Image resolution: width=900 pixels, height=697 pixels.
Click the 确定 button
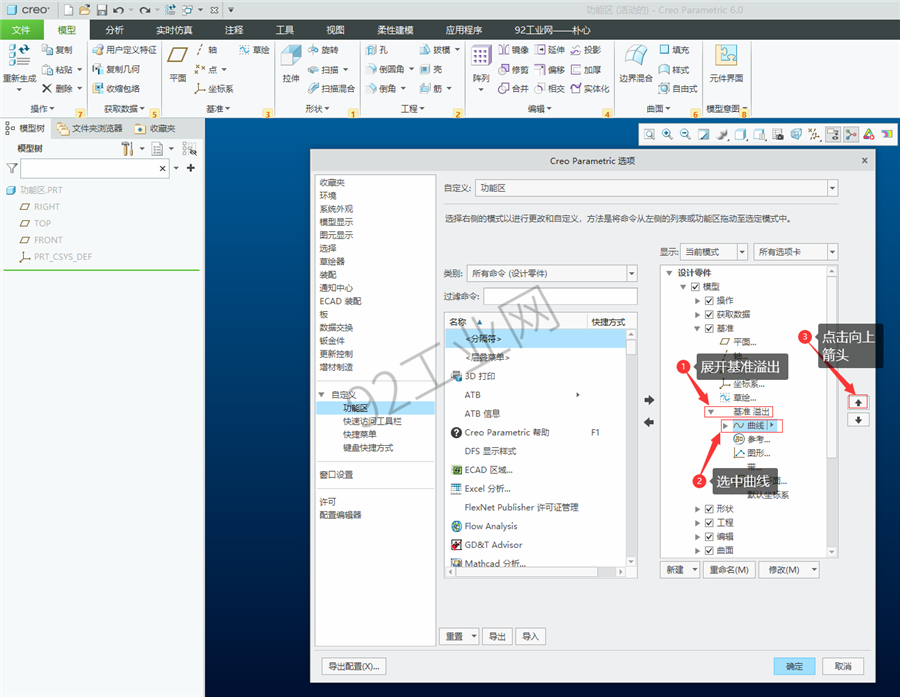pyautogui.click(x=794, y=666)
